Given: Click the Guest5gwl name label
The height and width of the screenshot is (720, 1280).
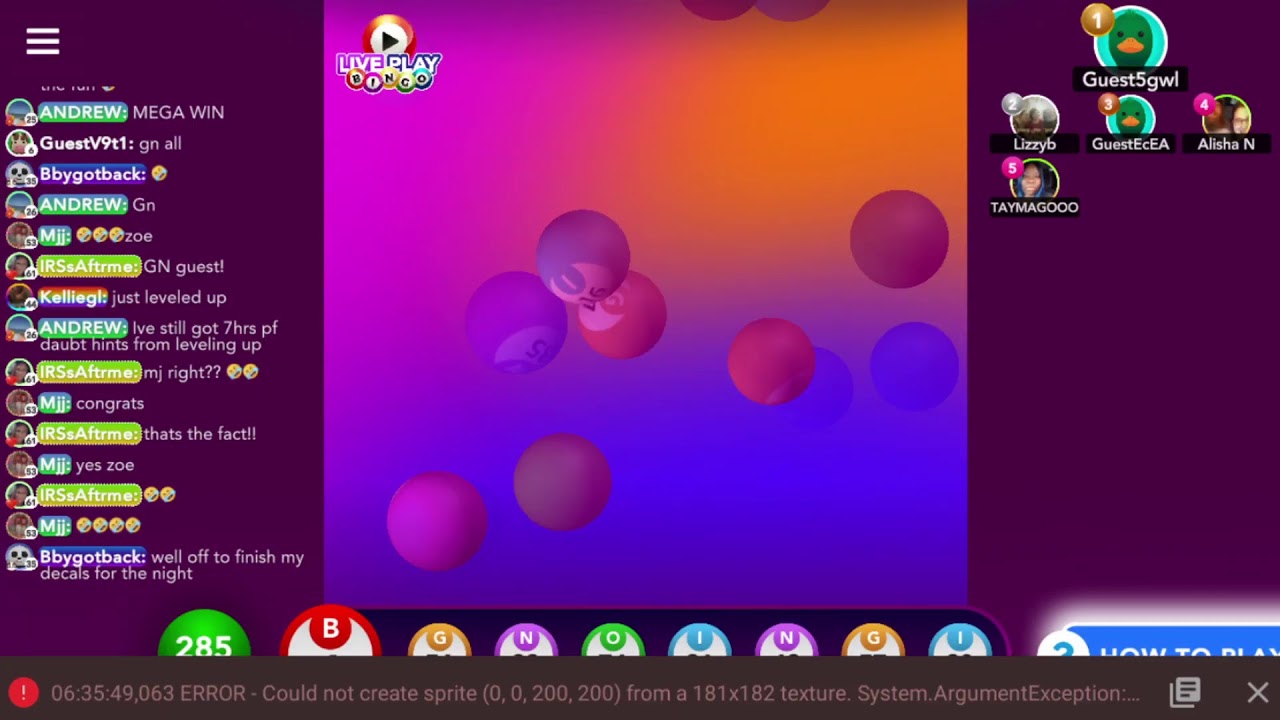Looking at the screenshot, I should tap(1130, 80).
